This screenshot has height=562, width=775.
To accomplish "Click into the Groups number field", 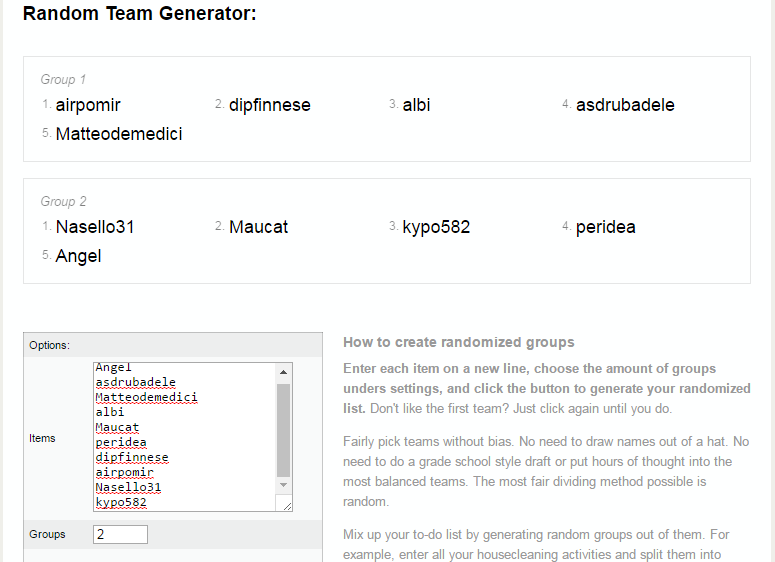I will coord(120,534).
